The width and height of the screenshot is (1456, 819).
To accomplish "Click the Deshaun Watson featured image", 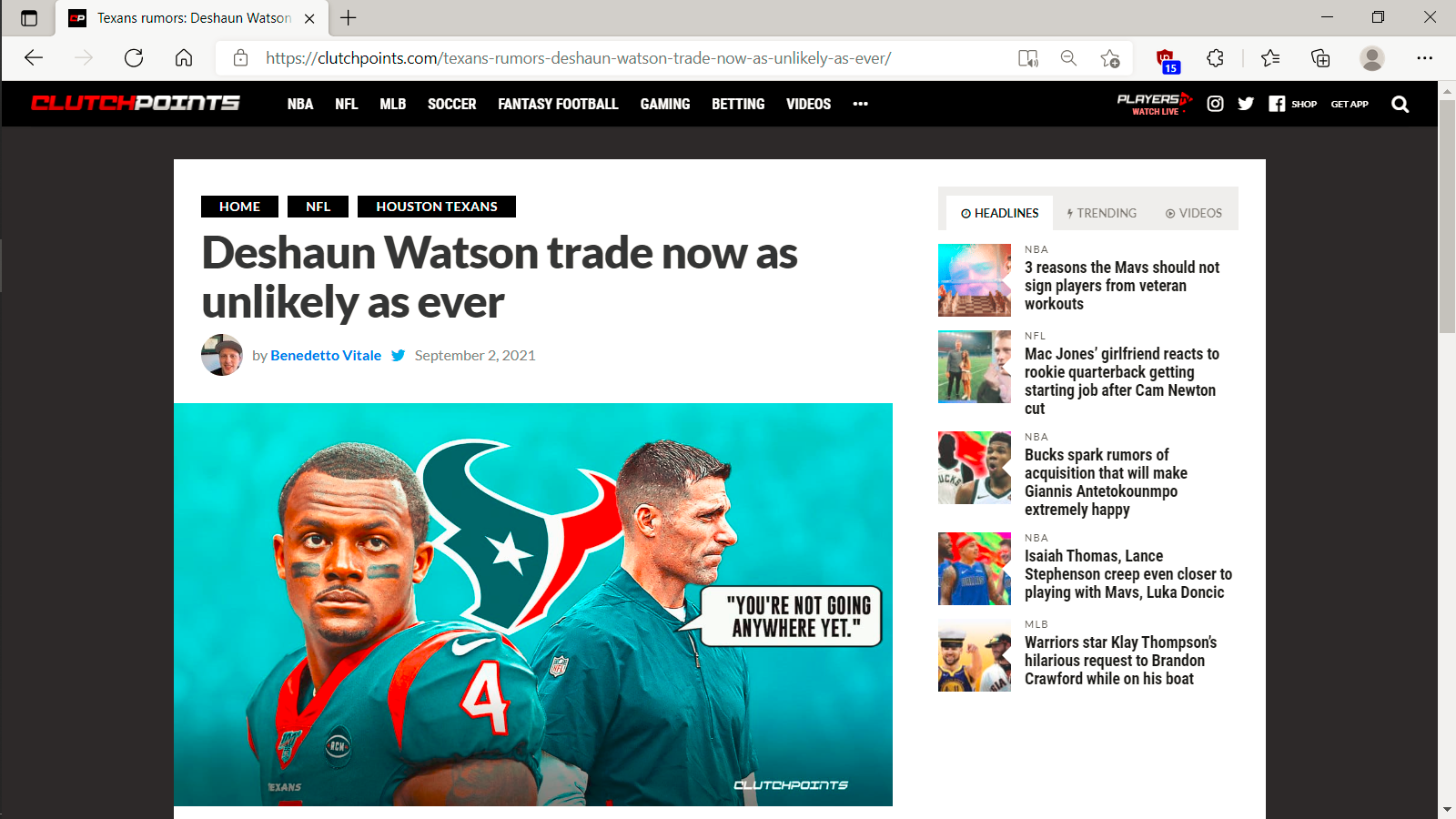I will pos(533,604).
